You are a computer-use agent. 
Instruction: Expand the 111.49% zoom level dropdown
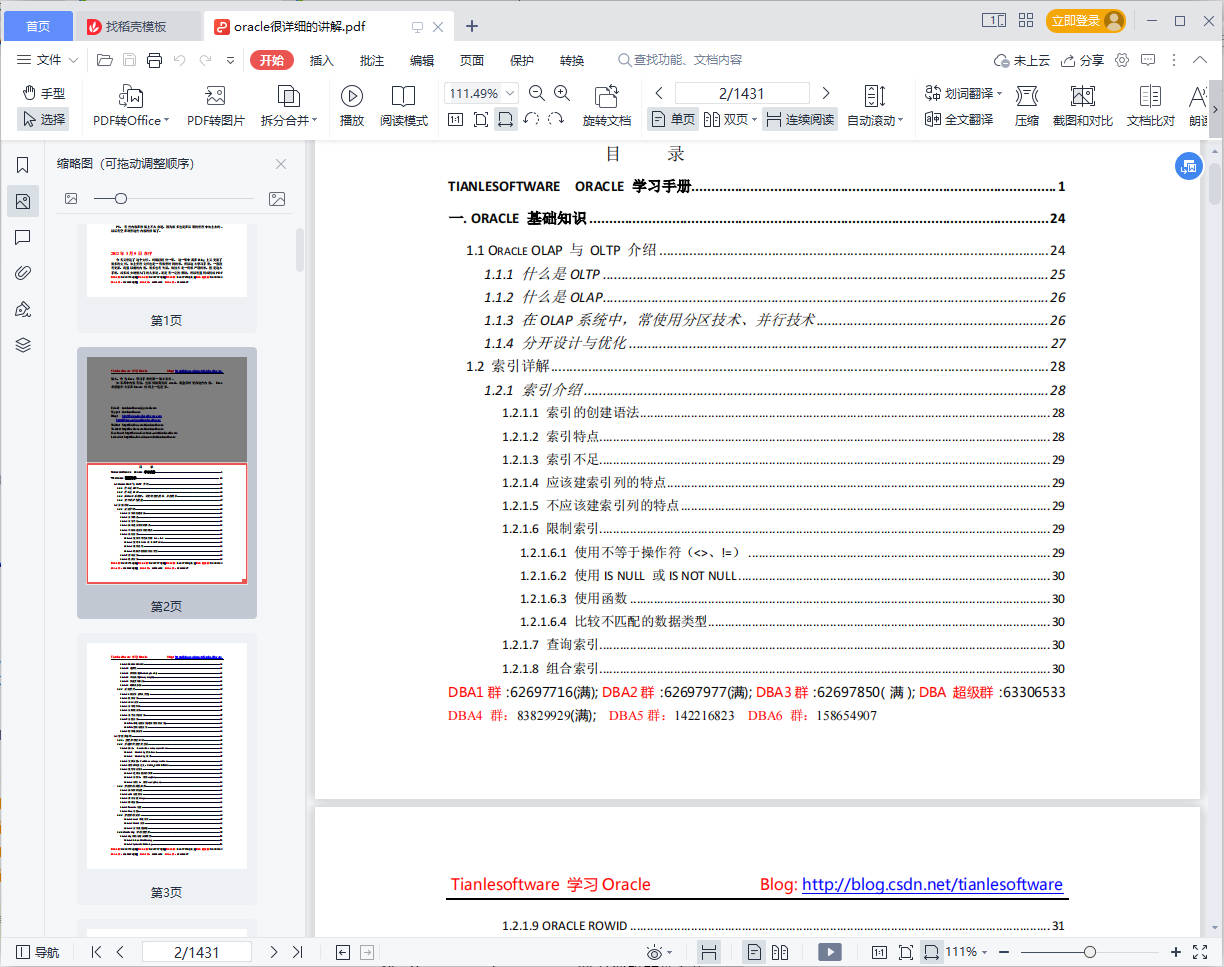pyautogui.click(x=510, y=93)
